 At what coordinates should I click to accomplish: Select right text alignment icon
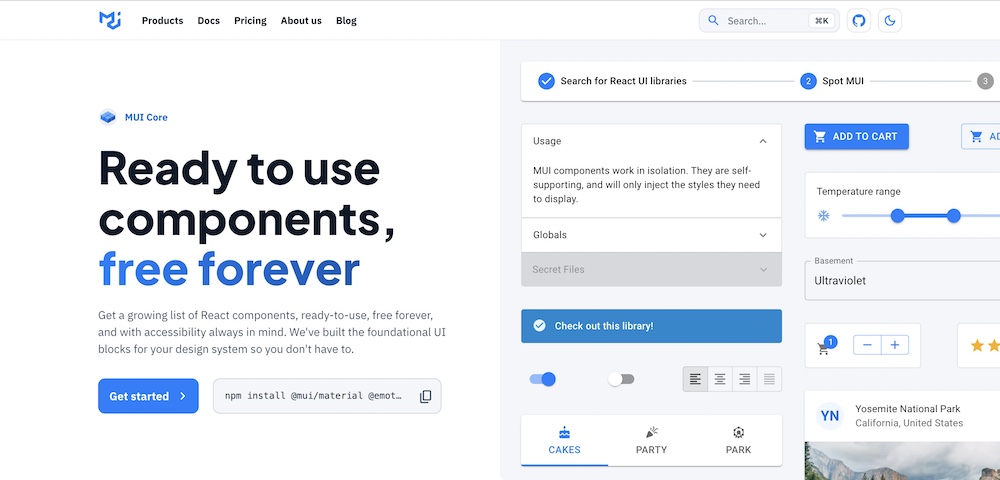[744, 379]
